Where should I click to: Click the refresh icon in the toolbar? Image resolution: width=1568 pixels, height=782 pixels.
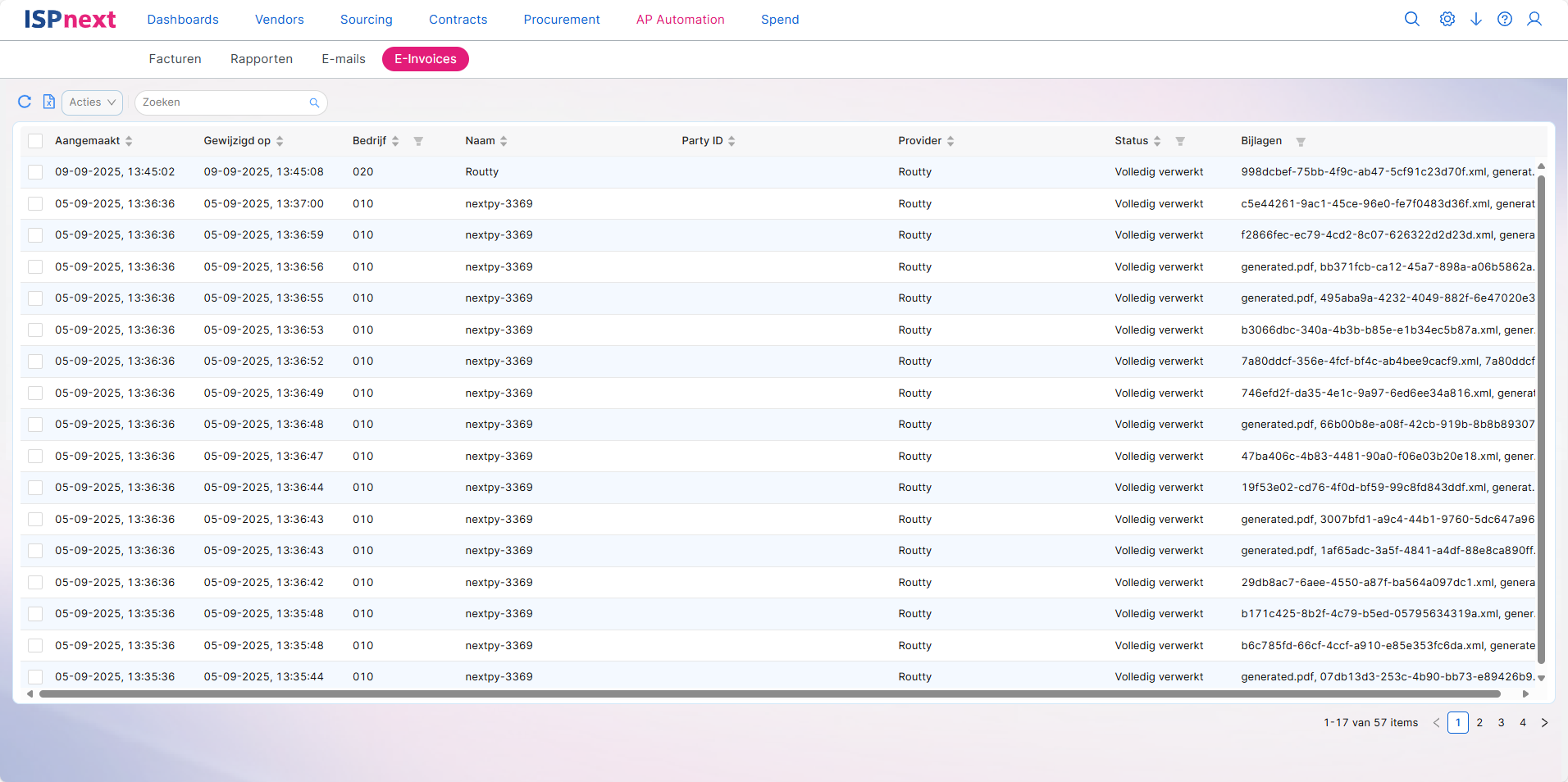coord(25,102)
